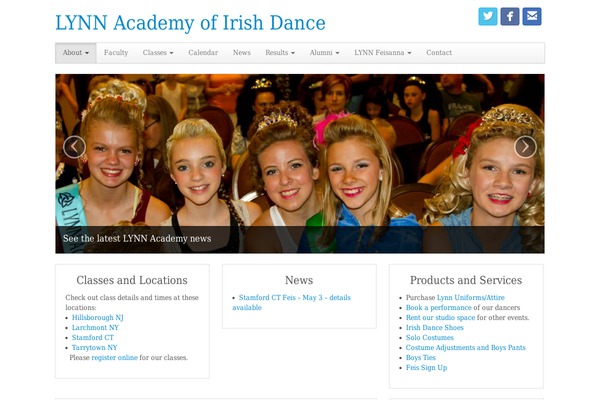Click the LYNN Academy of Irish Dance title

pyautogui.click(x=191, y=23)
